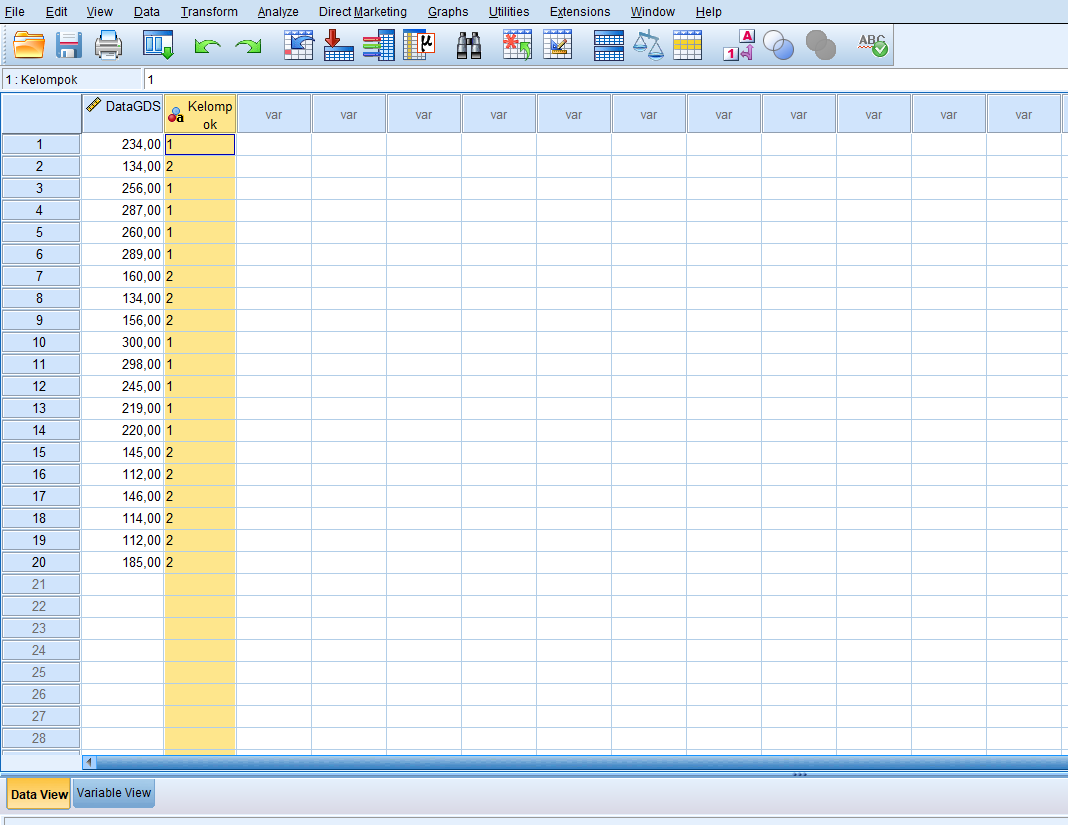Insert cases icon
1068x825 pixels.
(x=518, y=46)
